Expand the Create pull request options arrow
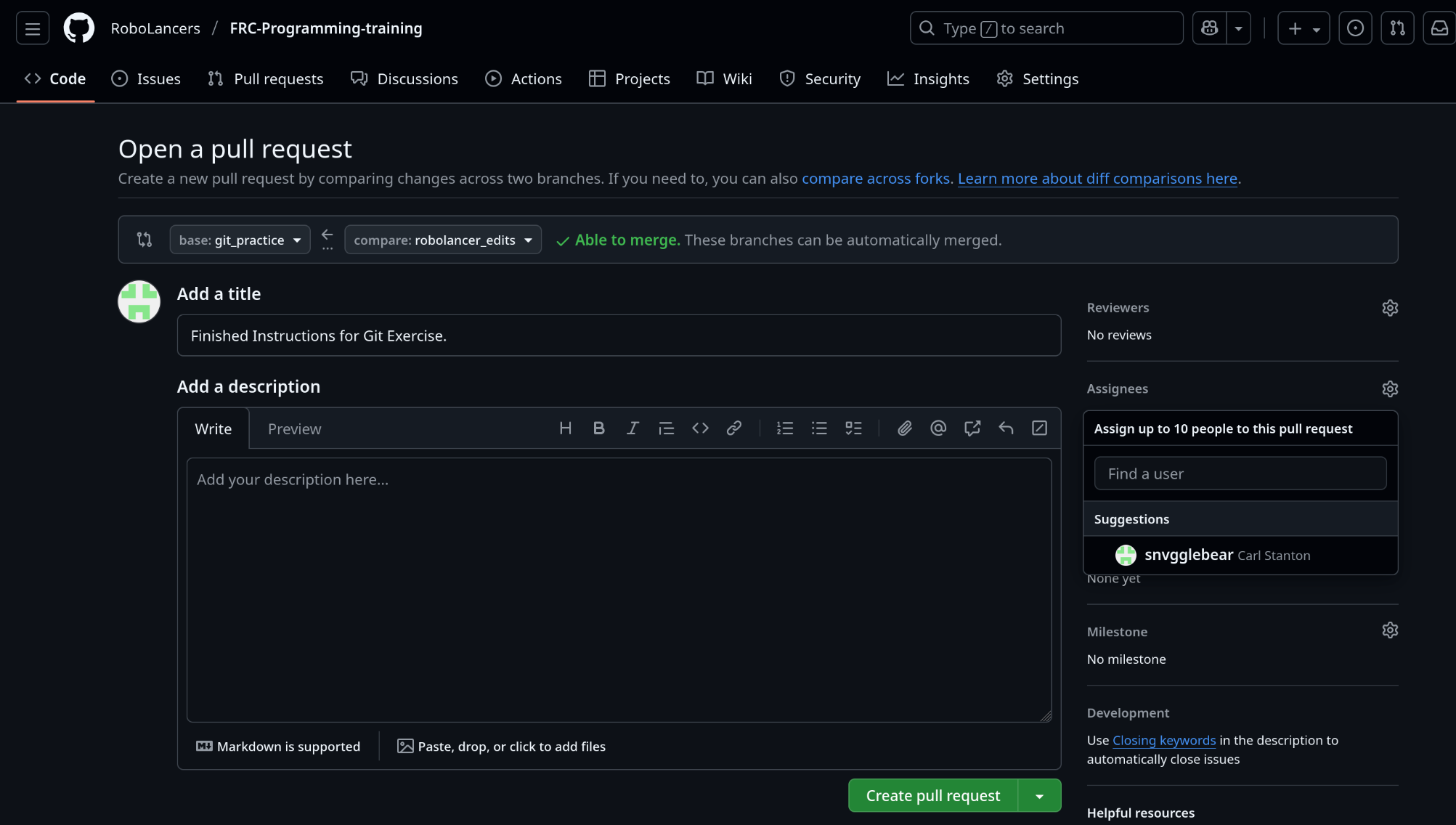 pyautogui.click(x=1041, y=795)
